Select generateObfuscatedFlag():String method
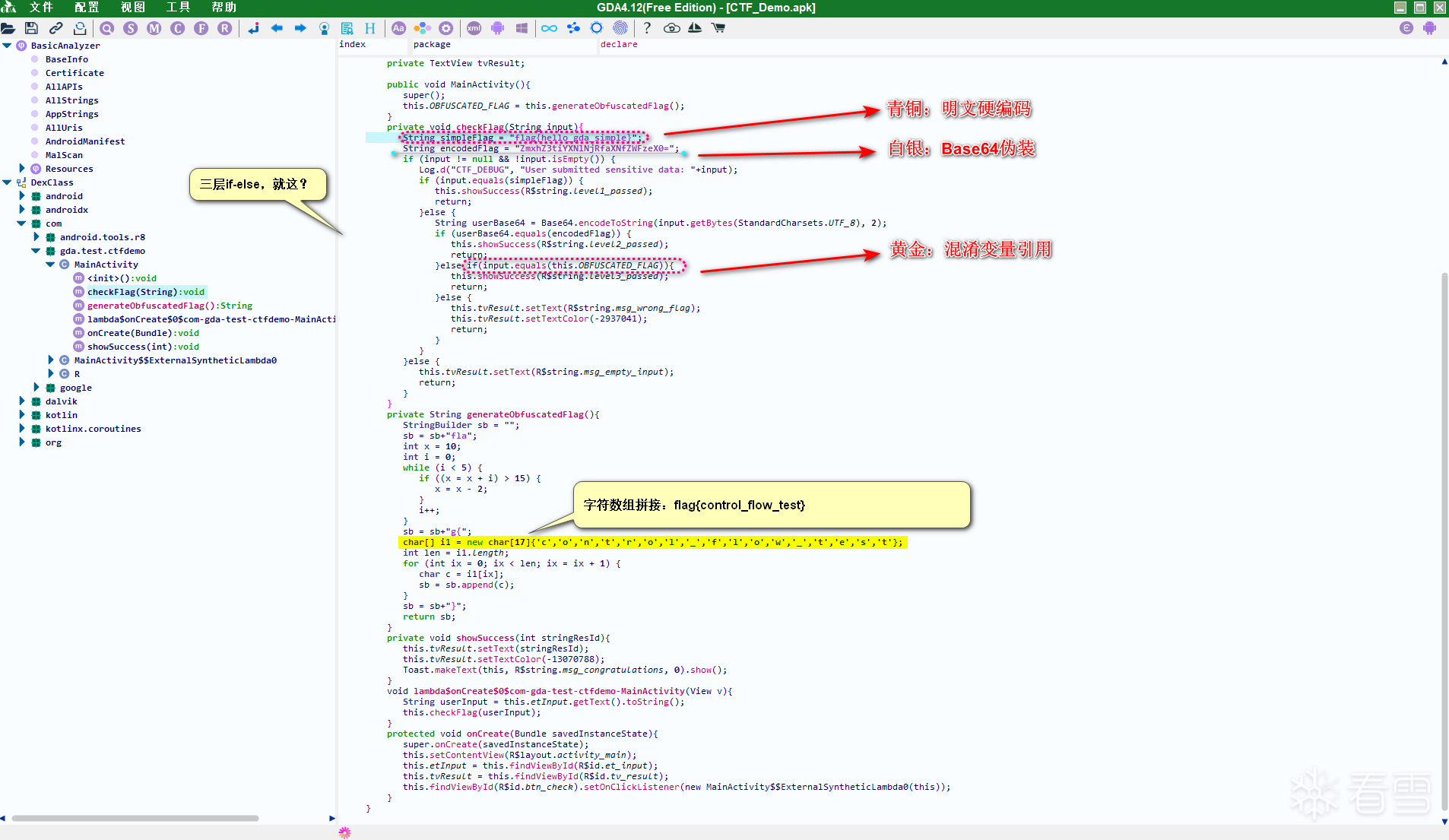The width and height of the screenshot is (1449, 840). [x=170, y=306]
